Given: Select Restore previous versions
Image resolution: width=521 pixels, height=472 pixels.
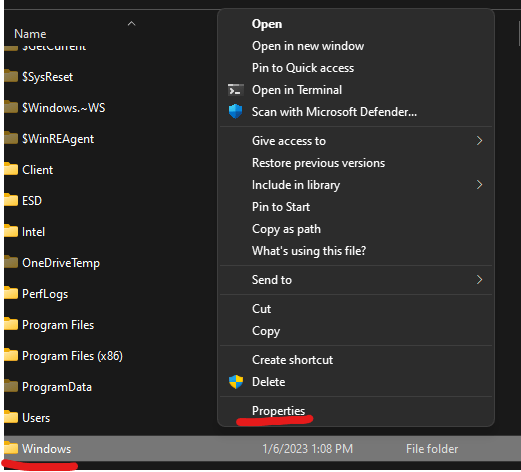Looking at the screenshot, I should [318, 163].
